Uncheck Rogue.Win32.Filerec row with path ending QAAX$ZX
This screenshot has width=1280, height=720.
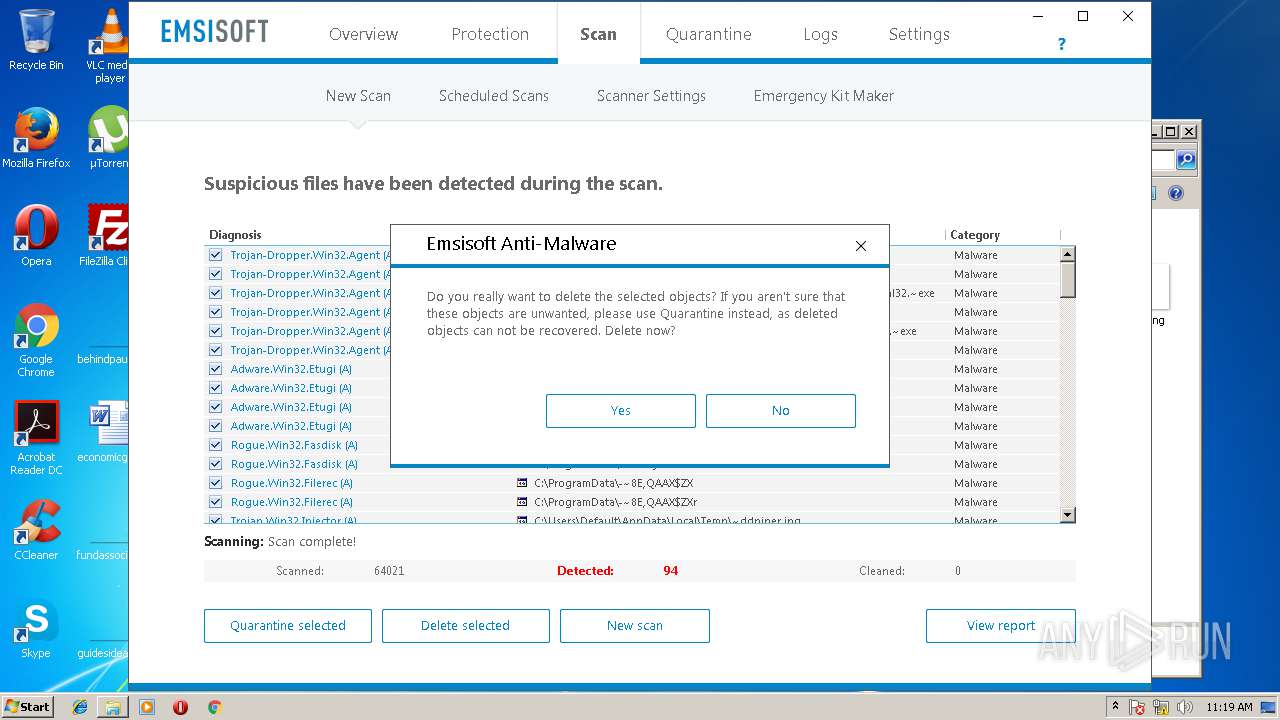coord(215,483)
